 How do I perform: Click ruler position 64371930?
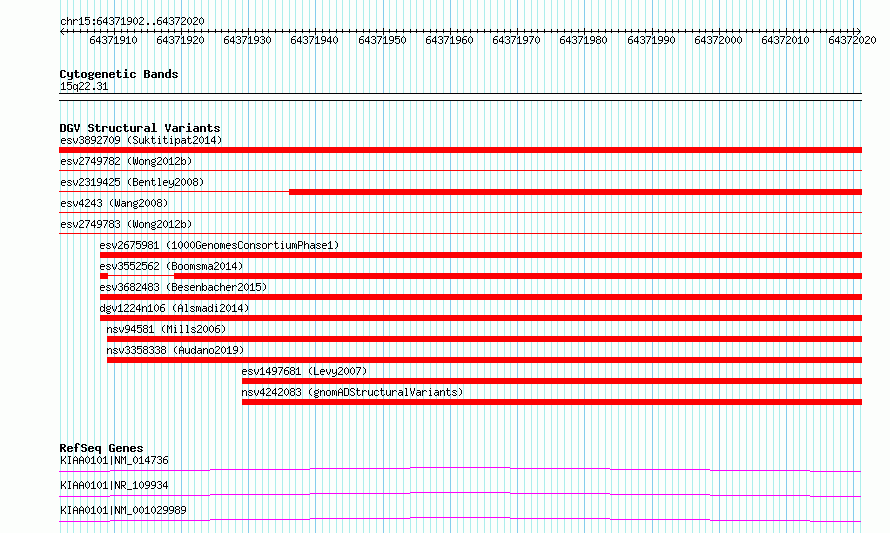[247, 40]
